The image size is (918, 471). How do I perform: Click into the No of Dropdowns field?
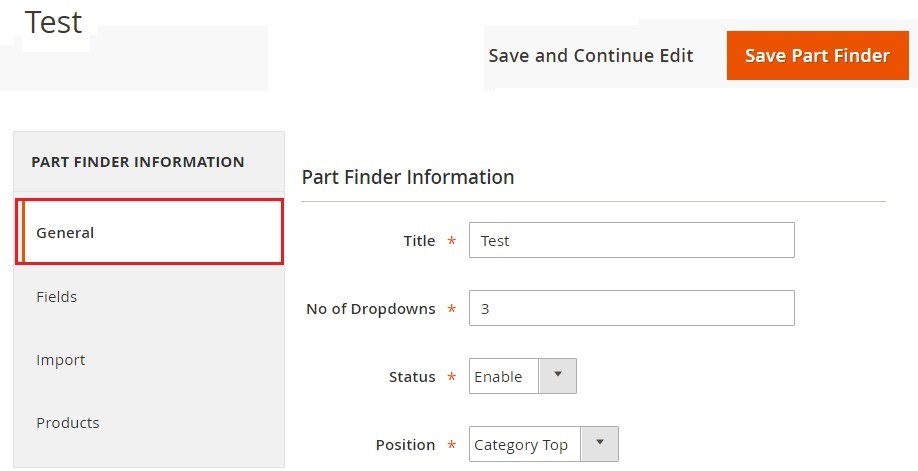pyautogui.click(x=631, y=308)
